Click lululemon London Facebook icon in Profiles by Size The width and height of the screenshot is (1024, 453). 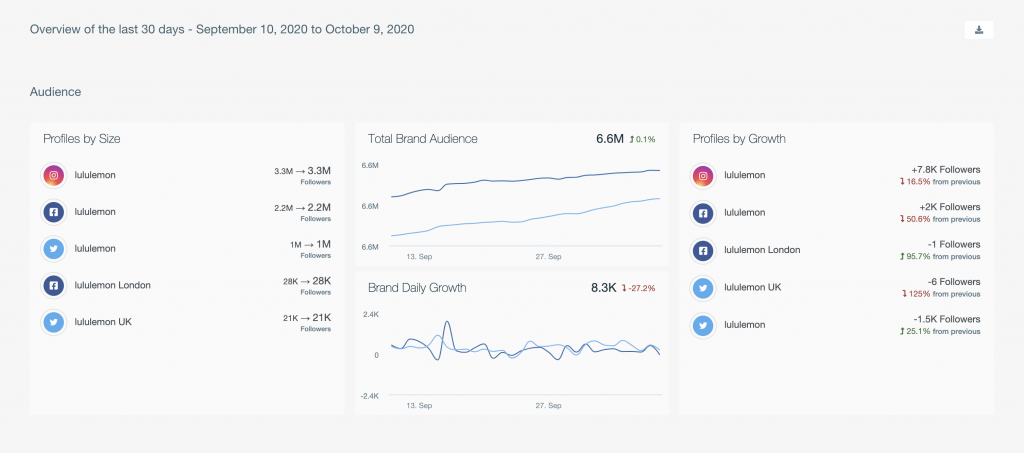tap(55, 285)
